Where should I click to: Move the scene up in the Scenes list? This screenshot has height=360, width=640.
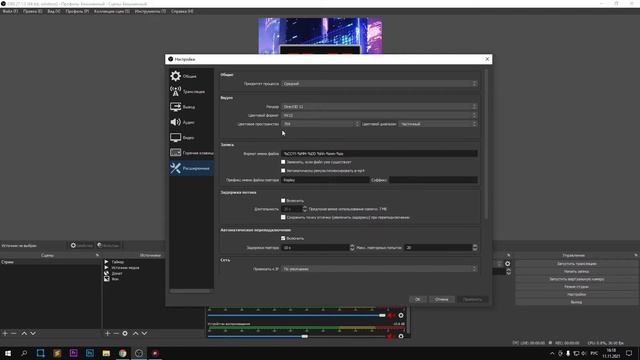click(x=24, y=333)
